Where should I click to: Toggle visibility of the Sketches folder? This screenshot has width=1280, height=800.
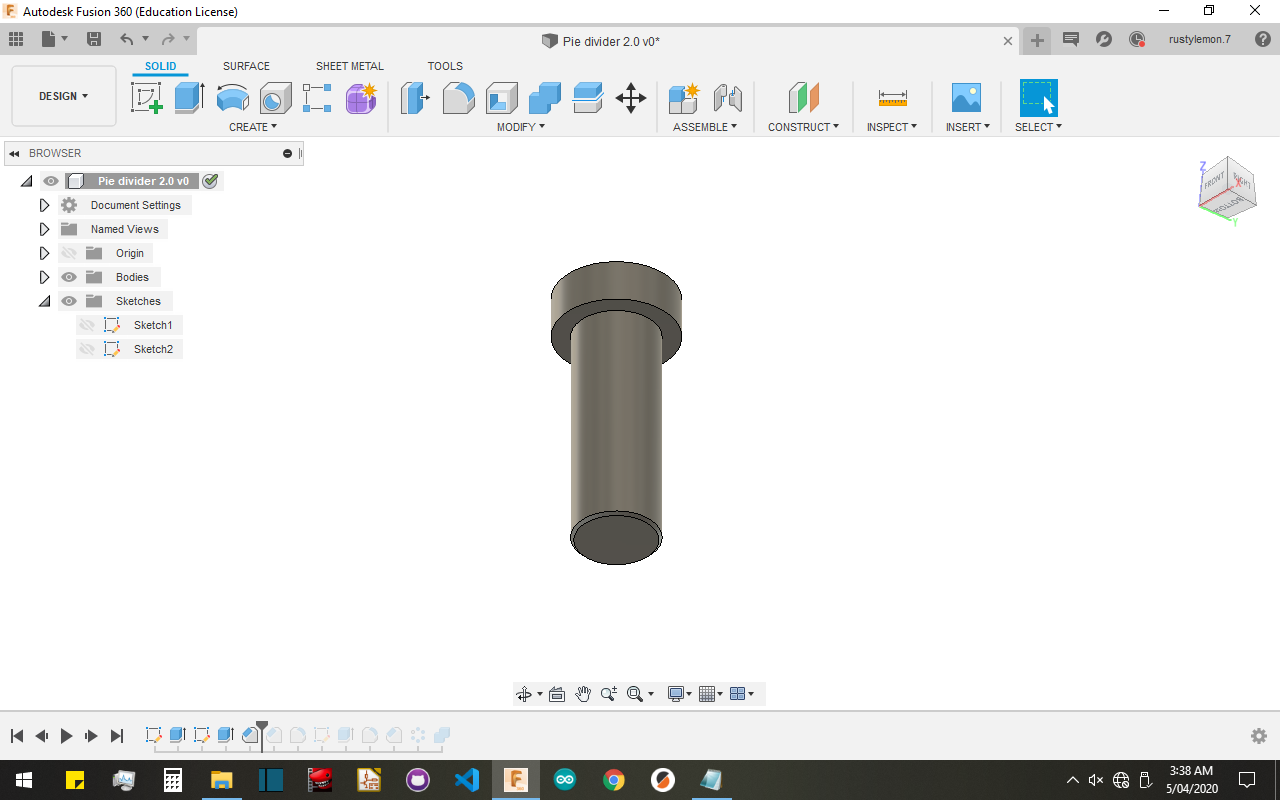pyautogui.click(x=69, y=301)
